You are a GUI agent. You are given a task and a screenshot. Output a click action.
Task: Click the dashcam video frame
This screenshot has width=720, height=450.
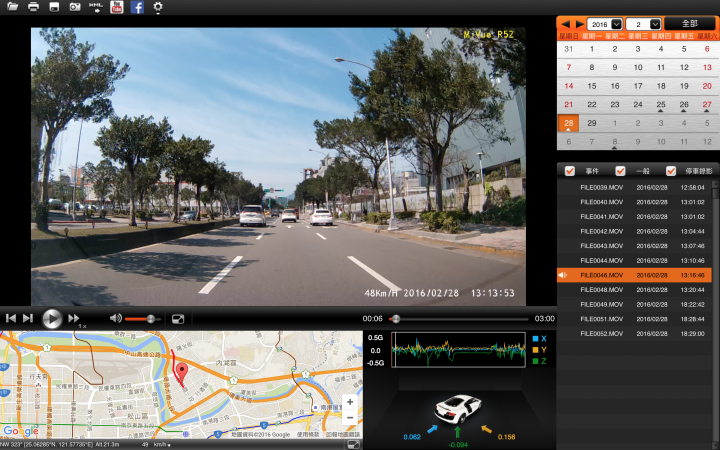click(278, 166)
